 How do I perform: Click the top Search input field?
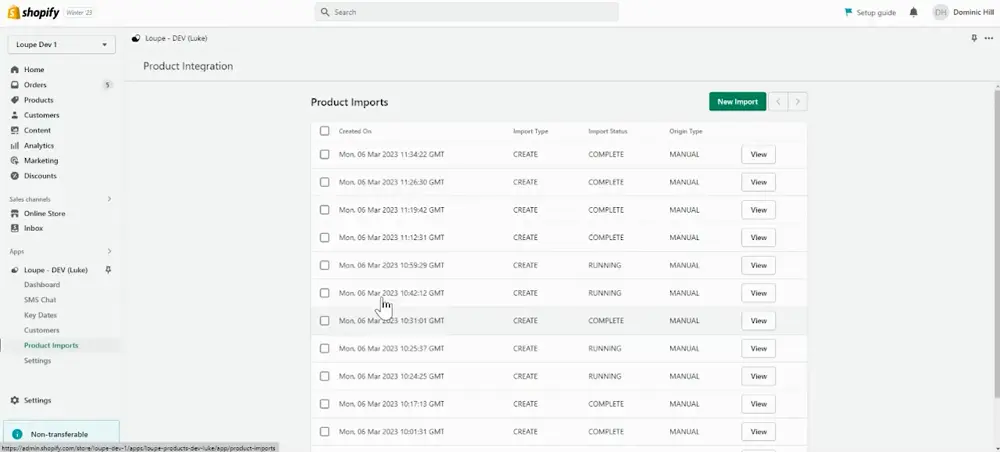[466, 12]
